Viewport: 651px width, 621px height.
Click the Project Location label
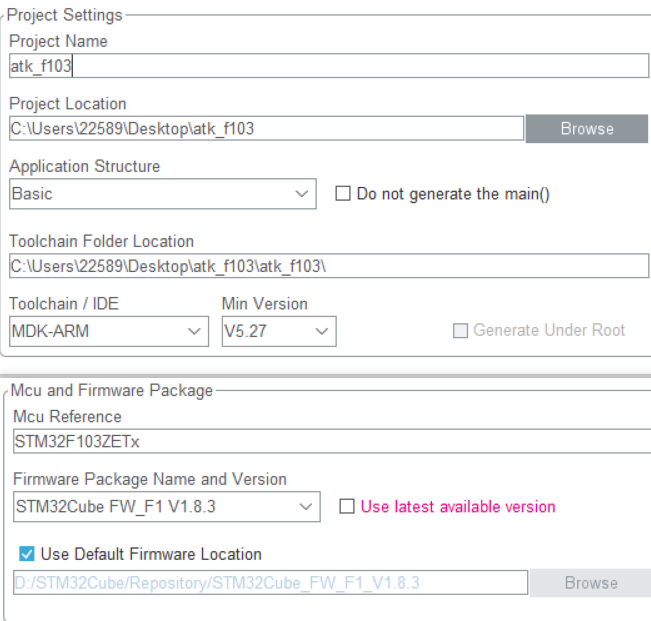(68, 104)
